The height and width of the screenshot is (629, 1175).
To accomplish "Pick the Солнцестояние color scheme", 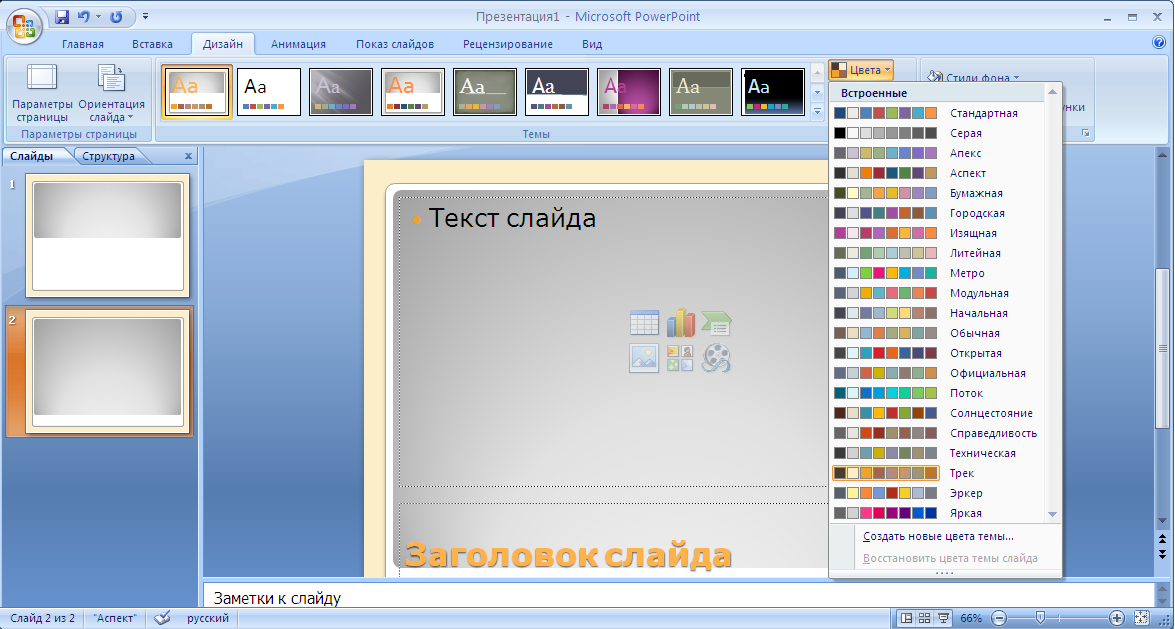I will coord(938,413).
